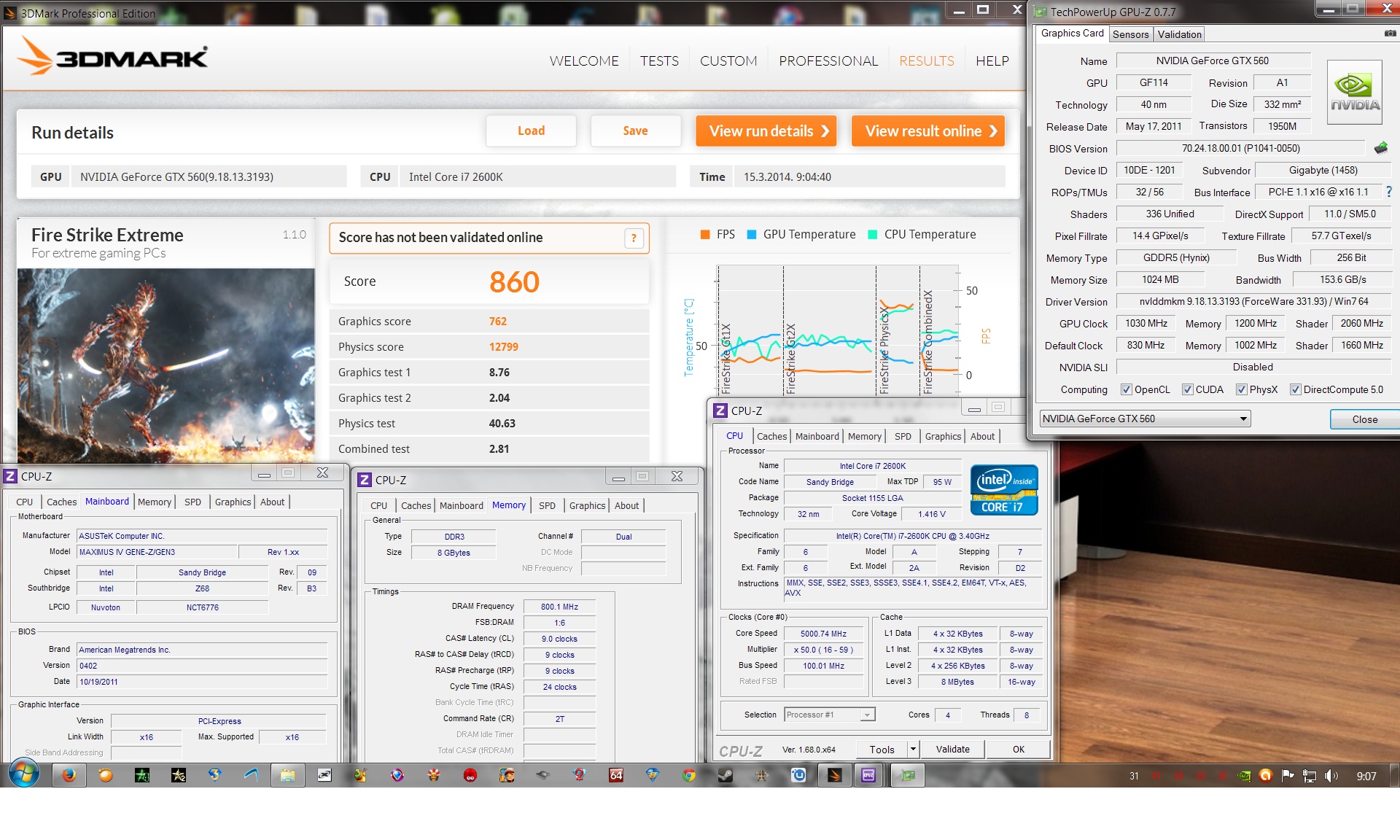Click the validation help question-mark icon
1400x840 pixels.
pos(634,238)
